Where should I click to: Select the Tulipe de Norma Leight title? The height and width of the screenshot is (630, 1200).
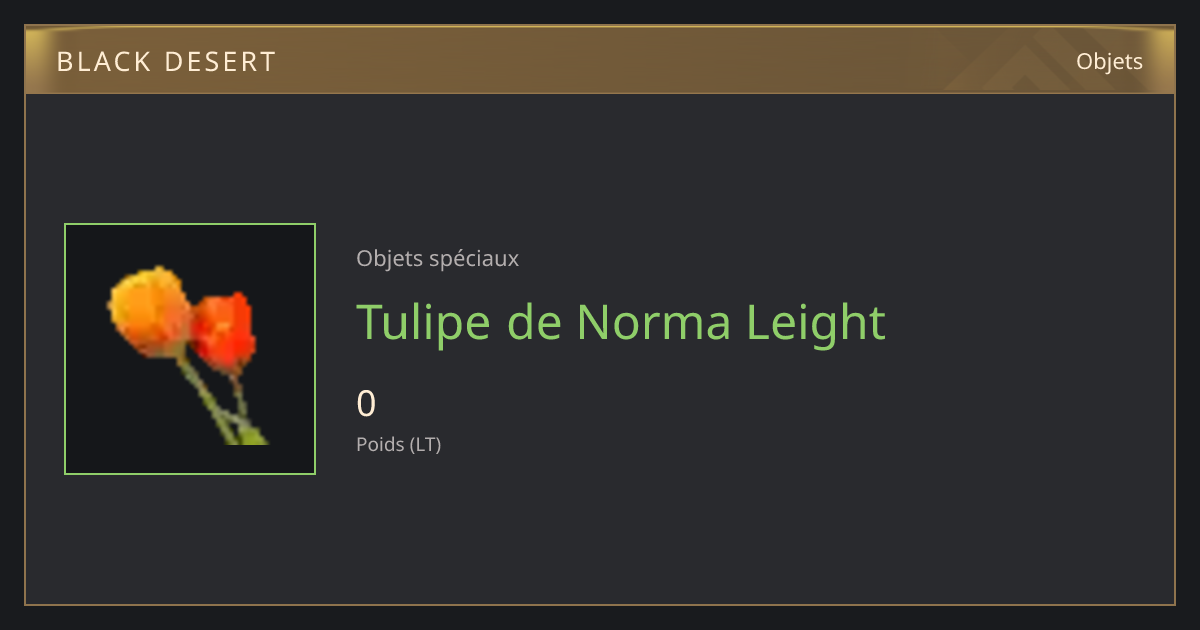pos(621,322)
